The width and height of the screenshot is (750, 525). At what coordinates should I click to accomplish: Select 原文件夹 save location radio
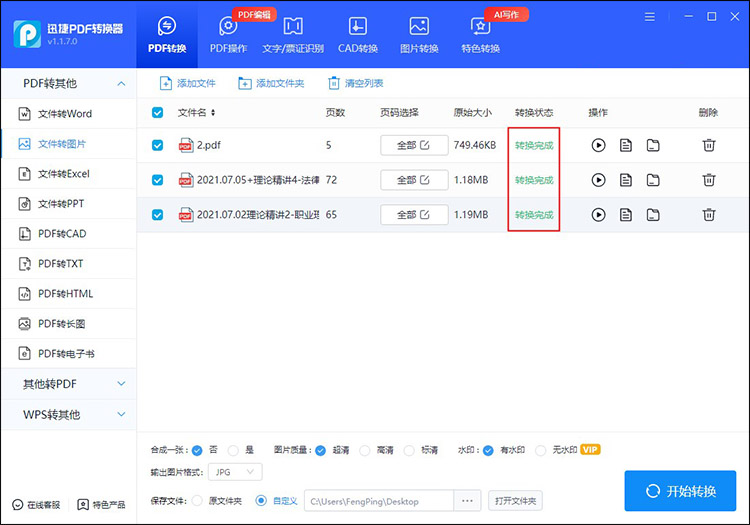[197, 501]
